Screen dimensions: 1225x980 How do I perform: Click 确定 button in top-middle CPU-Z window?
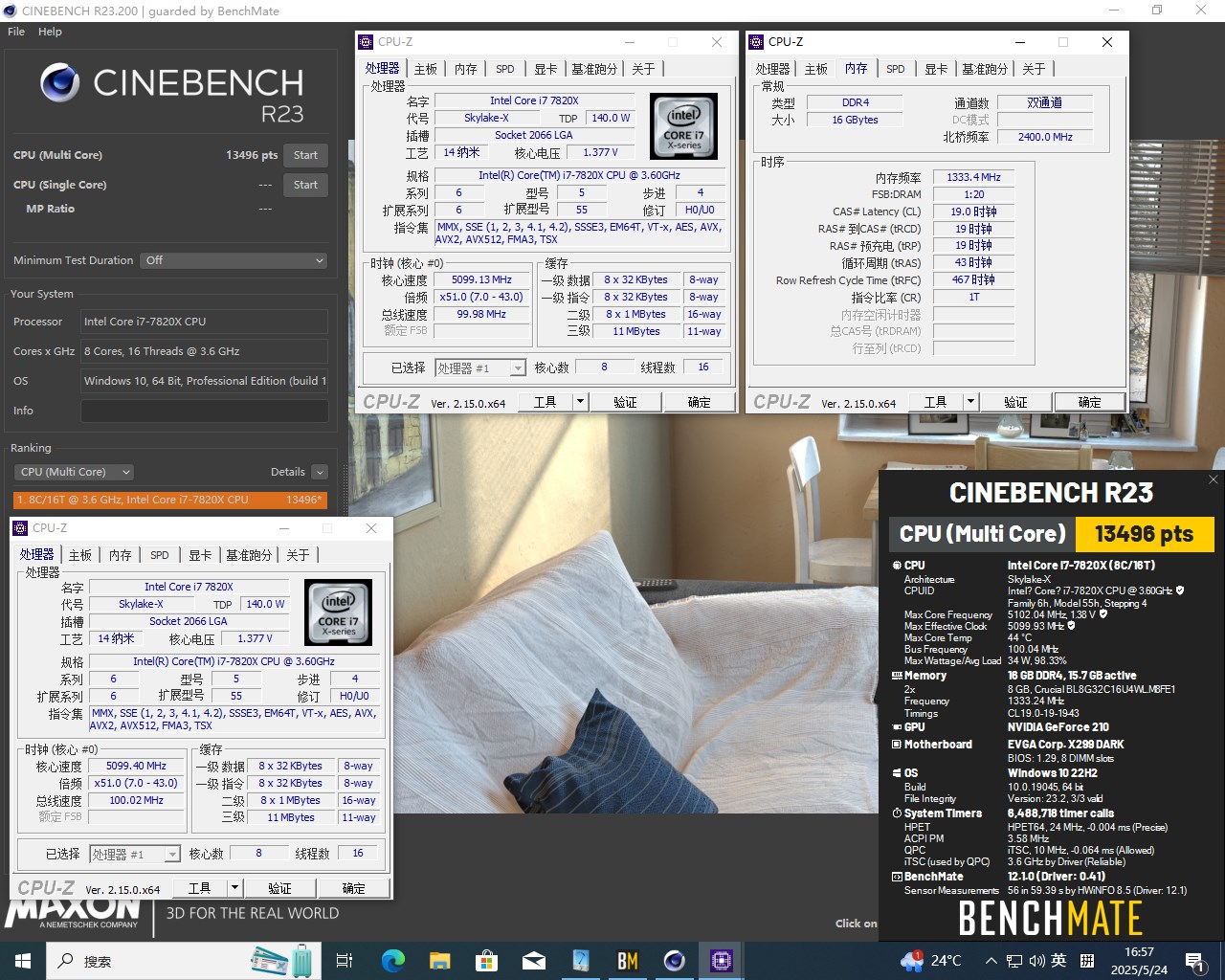[700, 402]
